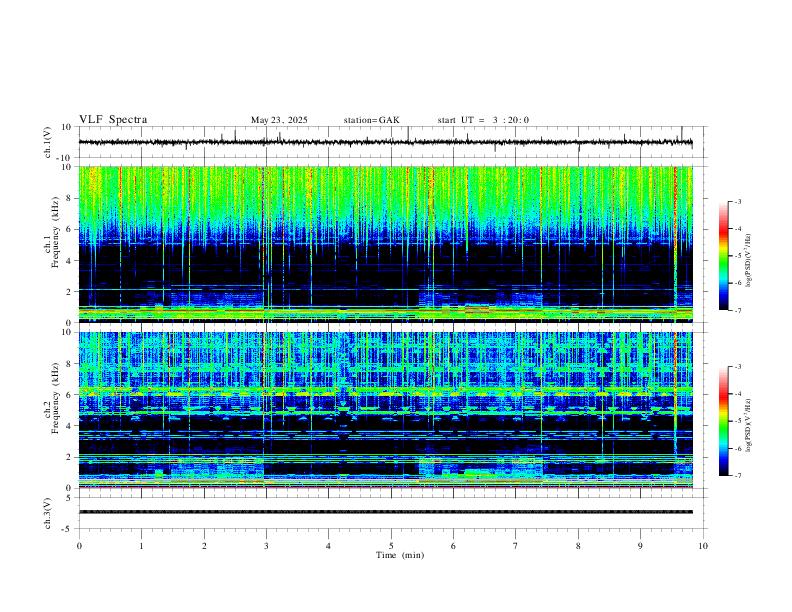Click time axis tick label '0'
The height and width of the screenshot is (612, 792).
coord(79,546)
